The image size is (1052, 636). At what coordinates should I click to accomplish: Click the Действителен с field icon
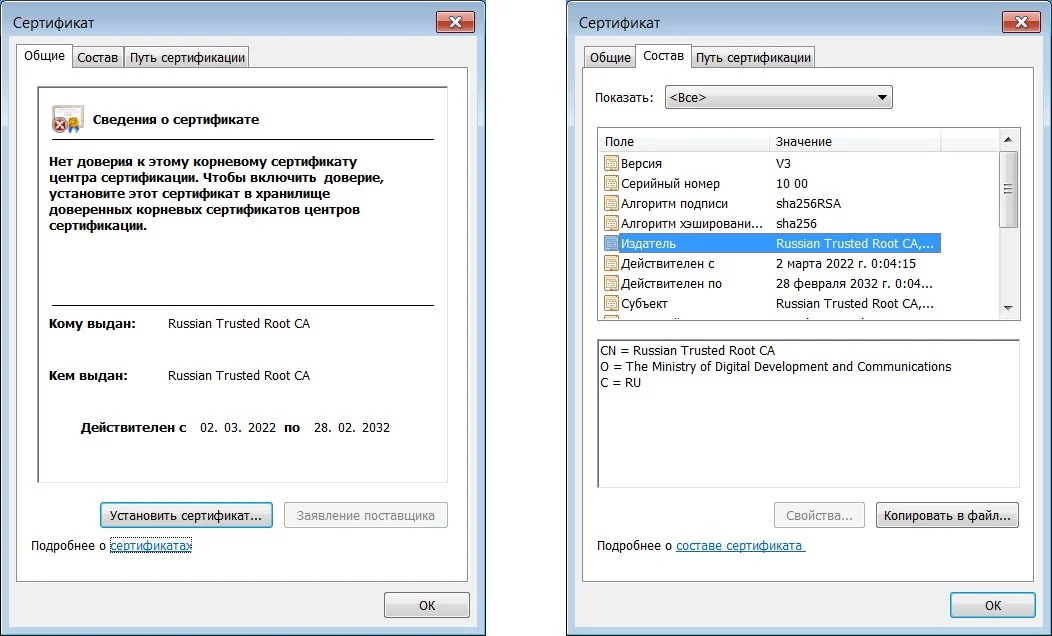tap(611, 264)
